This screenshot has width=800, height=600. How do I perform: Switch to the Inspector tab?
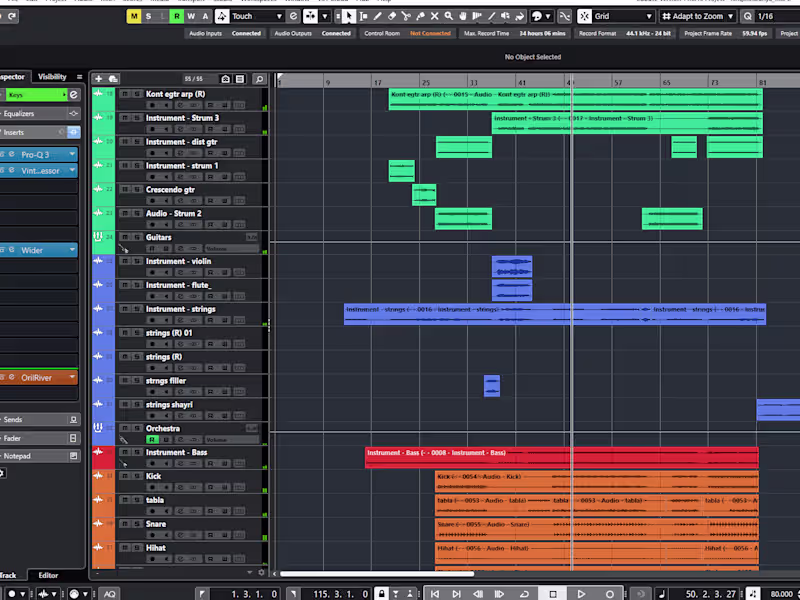point(13,77)
